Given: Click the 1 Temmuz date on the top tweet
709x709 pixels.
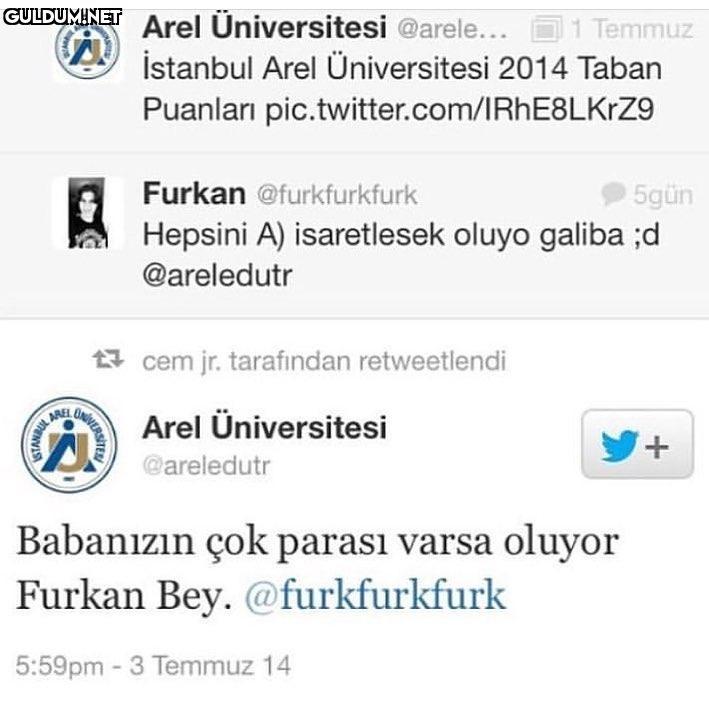Looking at the screenshot, I should (x=632, y=28).
